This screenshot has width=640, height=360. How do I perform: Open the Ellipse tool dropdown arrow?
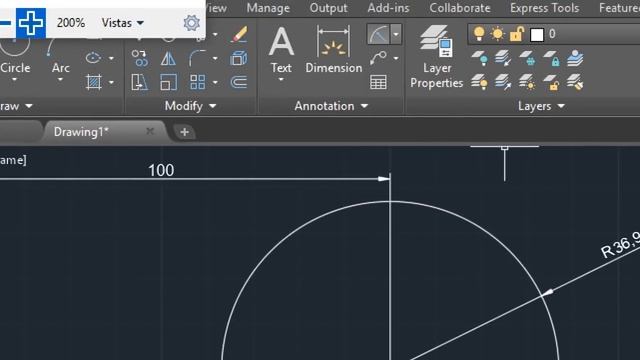click(x=111, y=58)
